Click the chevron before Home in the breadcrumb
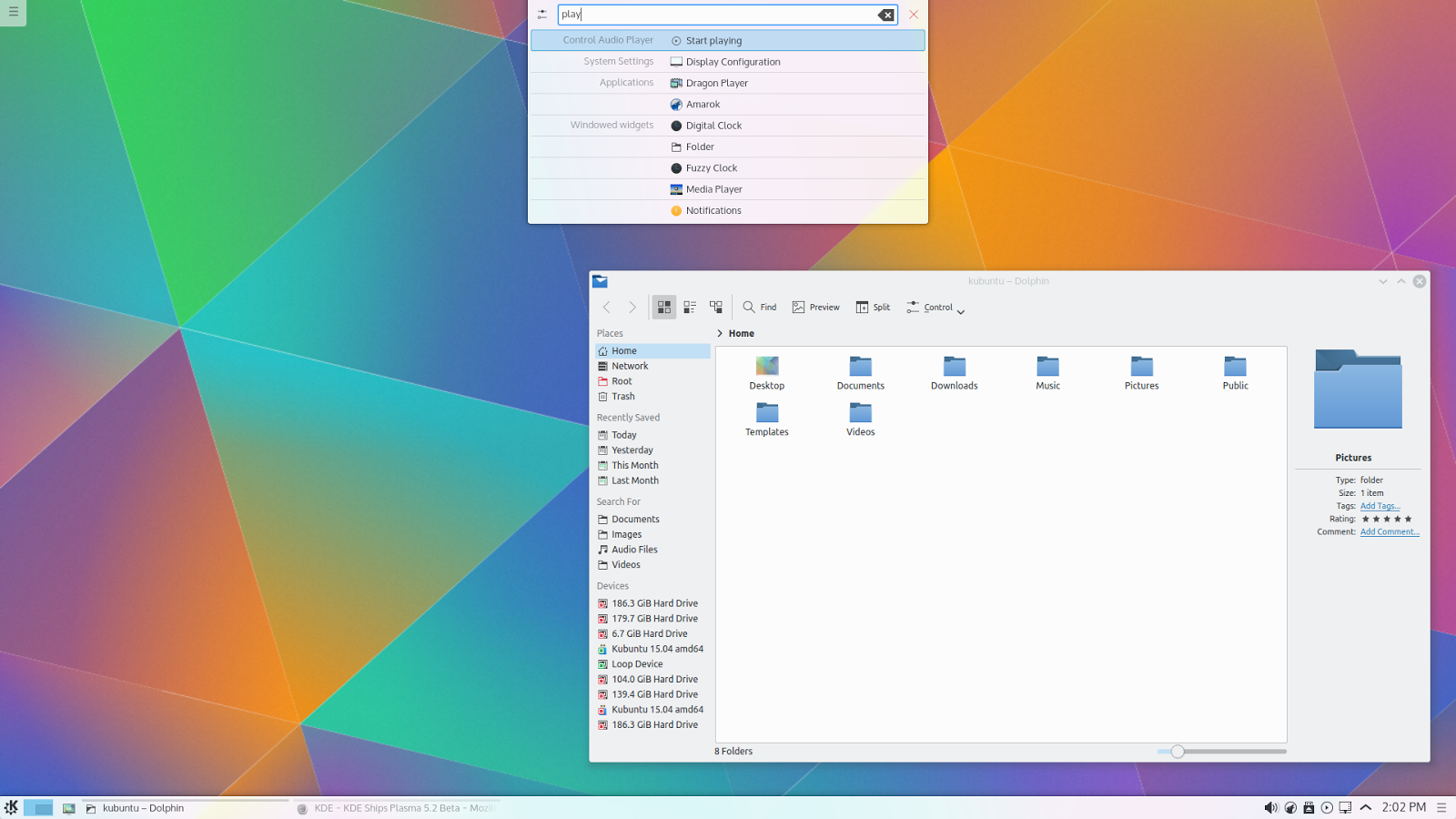This screenshot has height=819, width=1456. (719, 333)
